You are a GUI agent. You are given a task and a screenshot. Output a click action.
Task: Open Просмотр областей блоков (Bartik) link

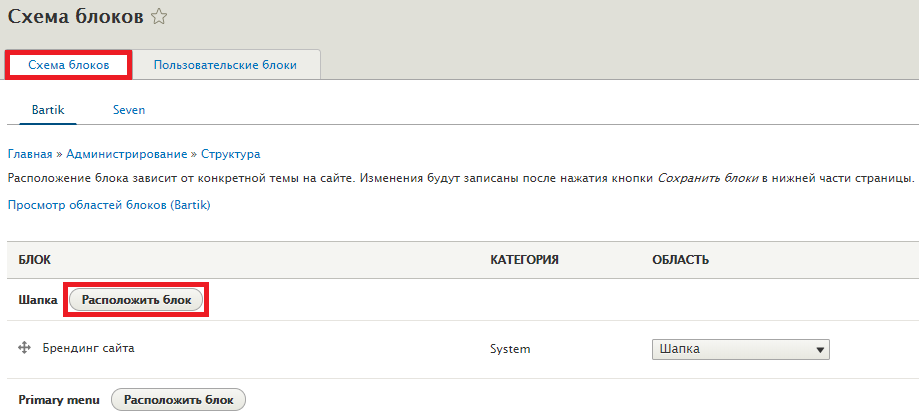pos(109,206)
